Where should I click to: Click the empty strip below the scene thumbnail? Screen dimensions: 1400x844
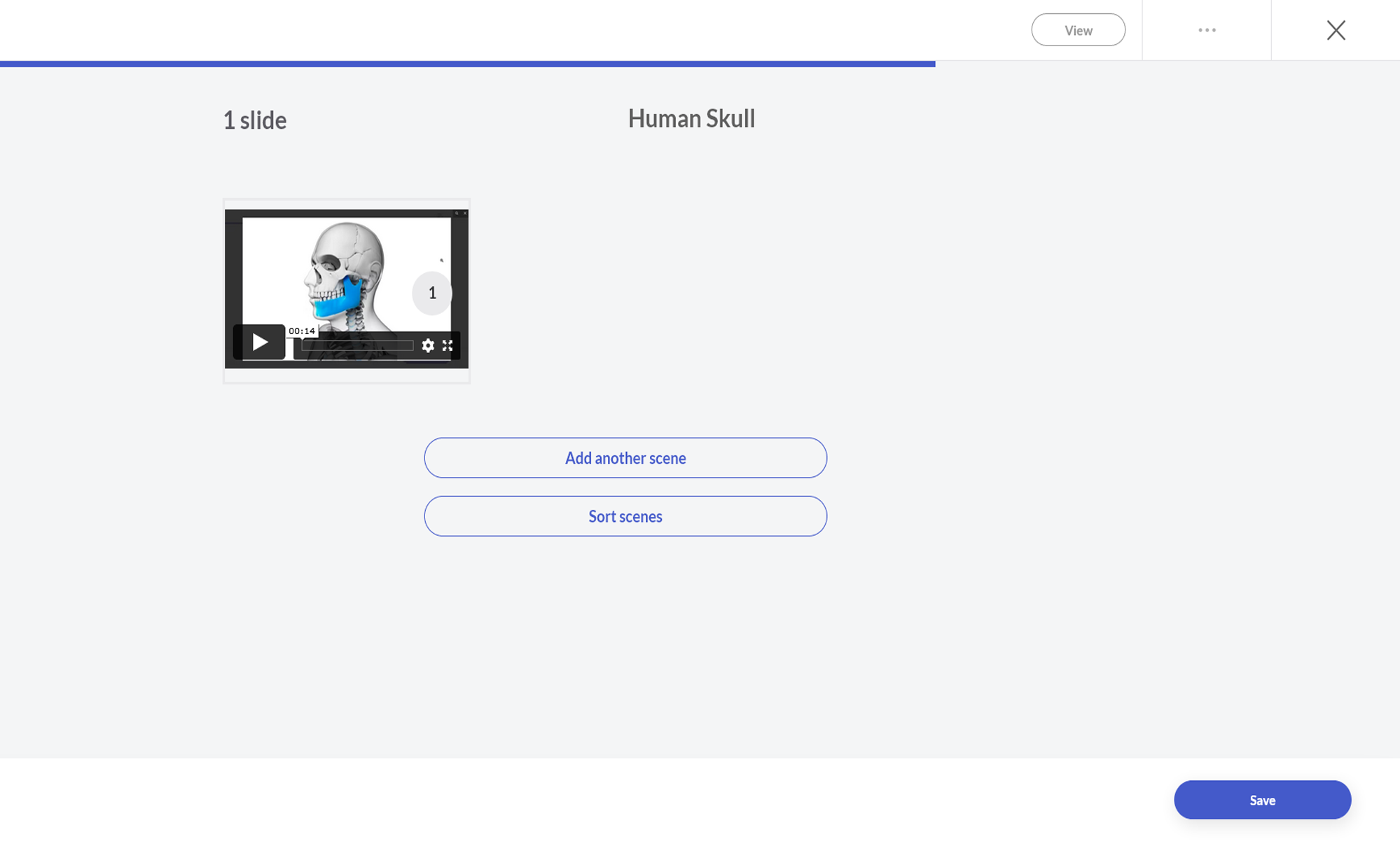(346, 375)
